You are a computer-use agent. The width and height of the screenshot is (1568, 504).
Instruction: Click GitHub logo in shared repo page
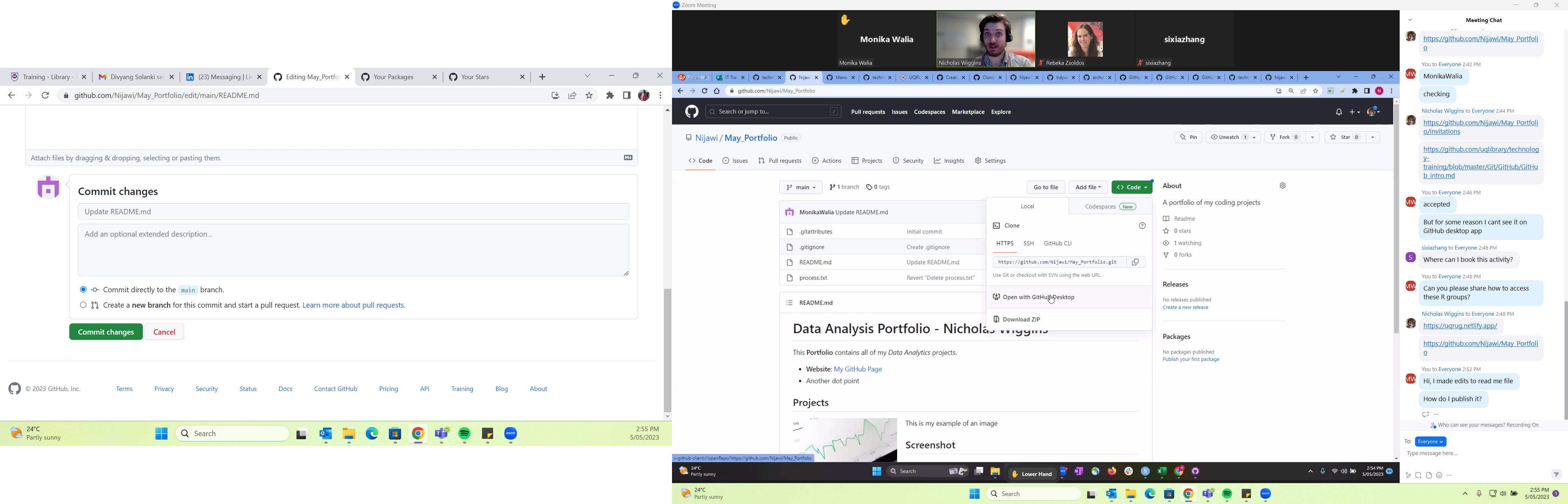(x=692, y=111)
